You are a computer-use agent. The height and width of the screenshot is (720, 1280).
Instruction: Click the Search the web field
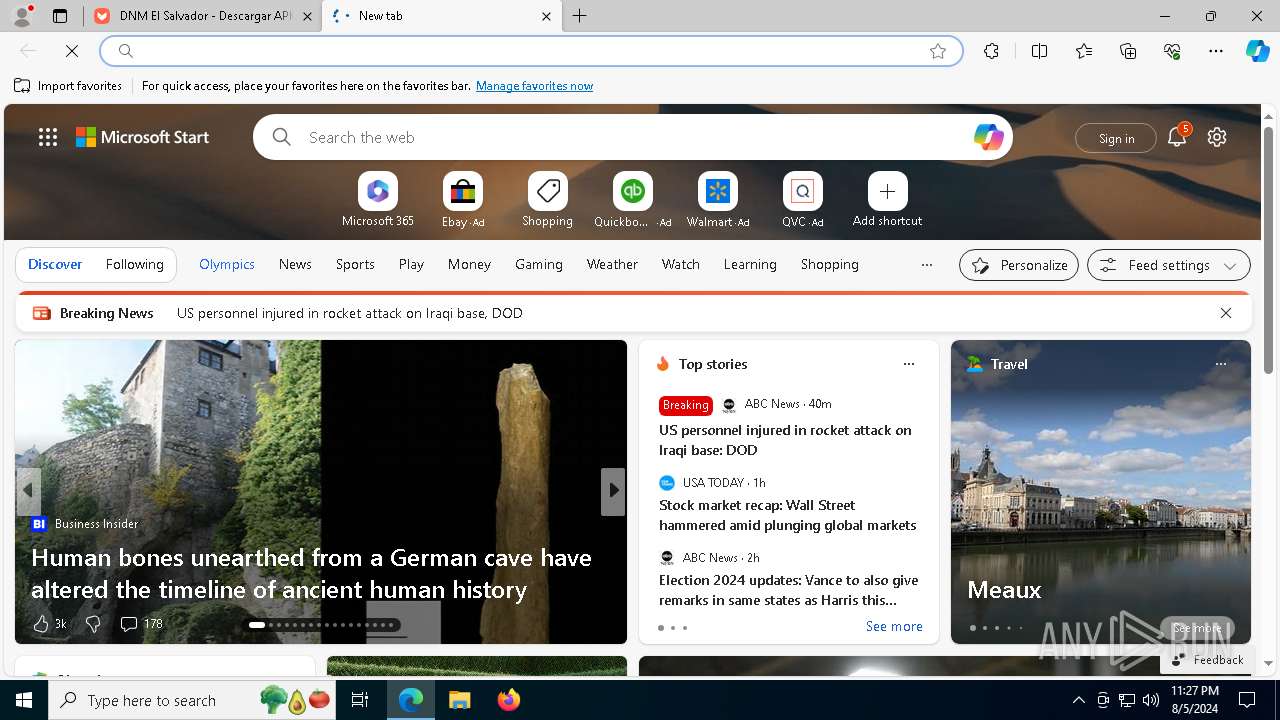tap(633, 137)
